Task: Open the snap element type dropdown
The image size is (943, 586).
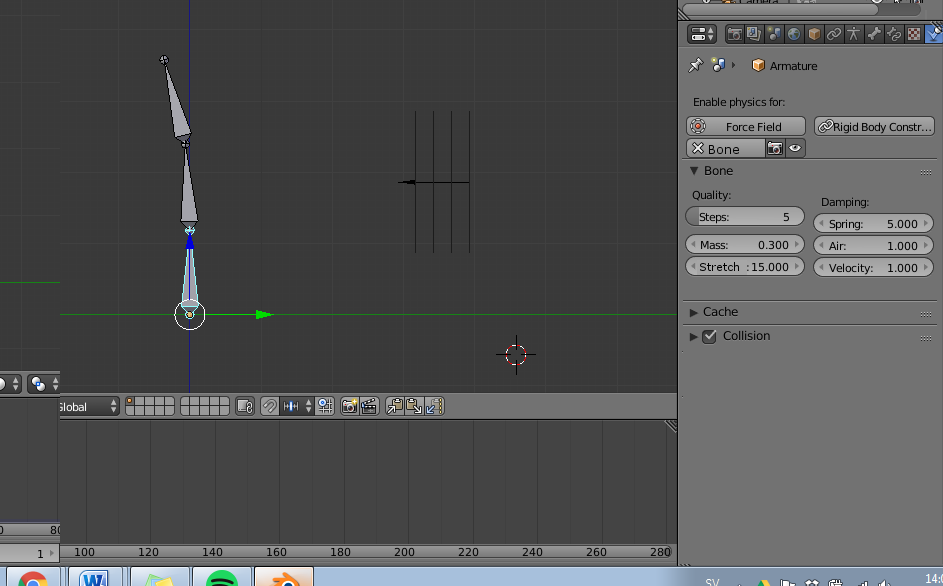Action: (x=297, y=407)
